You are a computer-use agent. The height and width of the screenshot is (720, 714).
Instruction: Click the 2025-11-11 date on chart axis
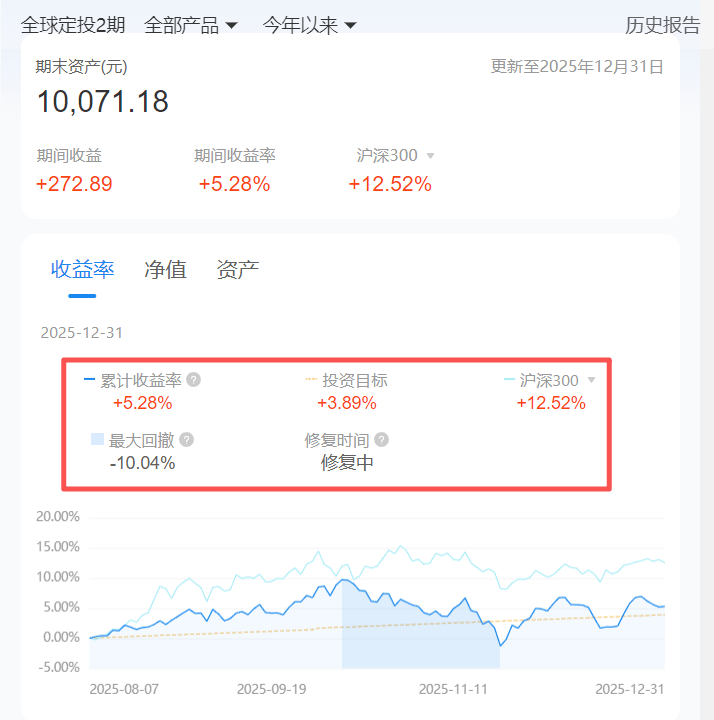coord(452,689)
